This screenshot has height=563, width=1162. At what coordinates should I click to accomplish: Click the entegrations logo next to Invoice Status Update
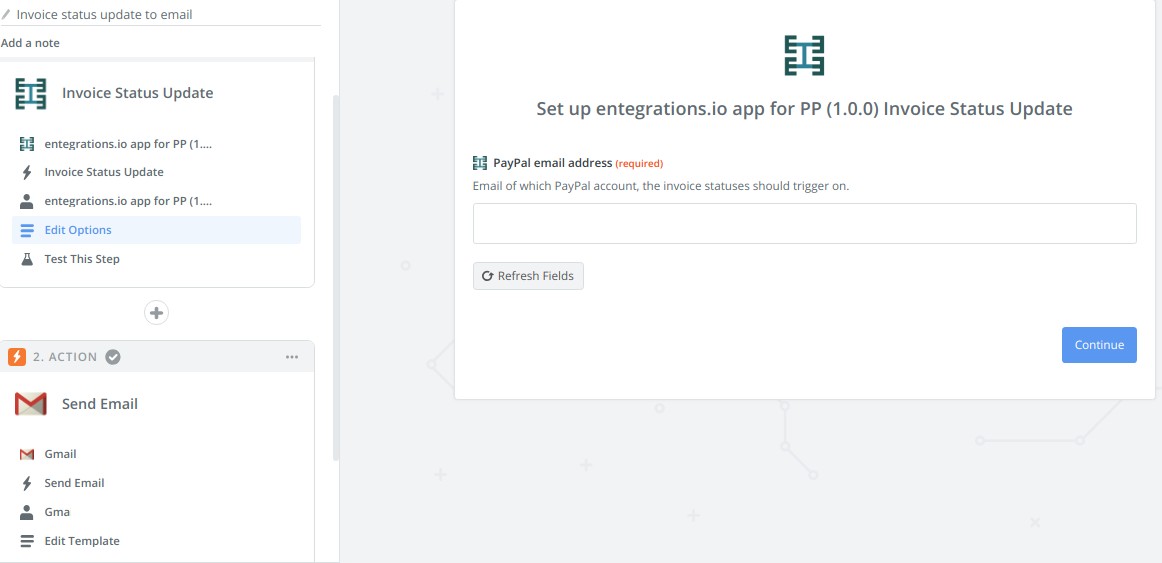pos(31,93)
